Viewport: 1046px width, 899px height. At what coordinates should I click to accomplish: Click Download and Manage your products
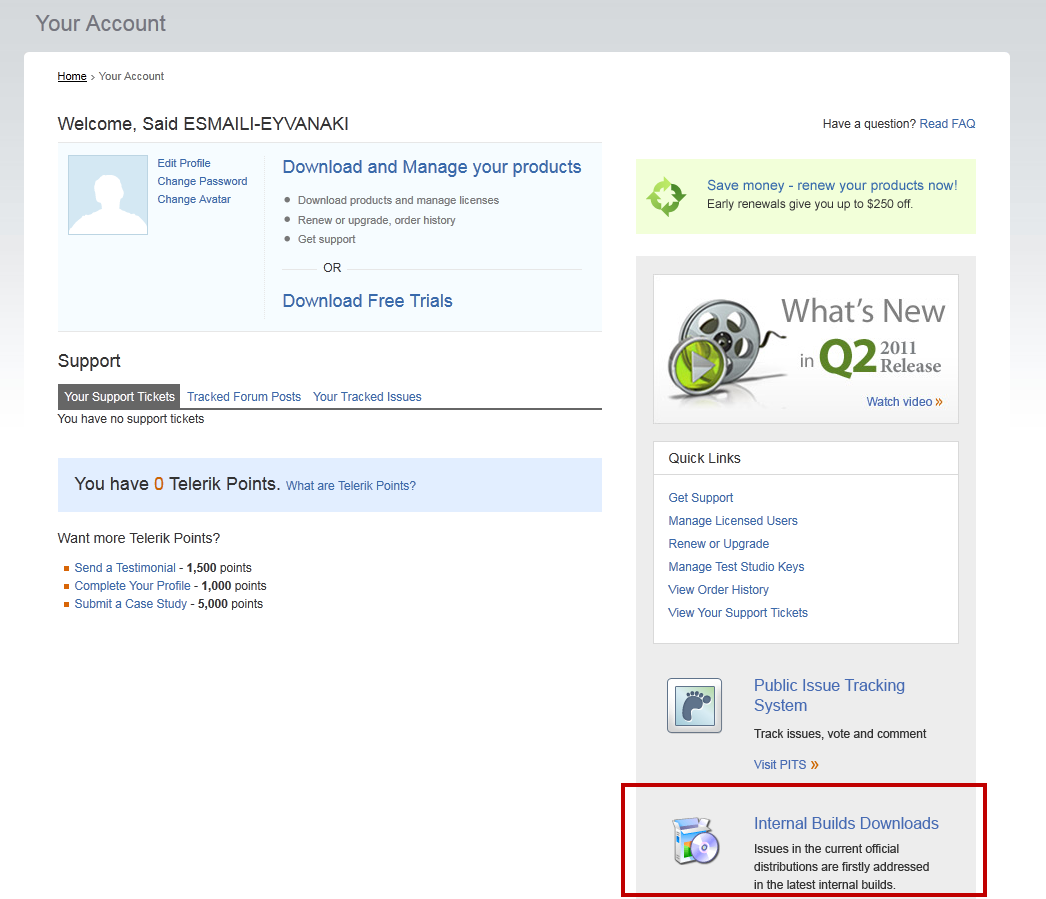[x=431, y=167]
